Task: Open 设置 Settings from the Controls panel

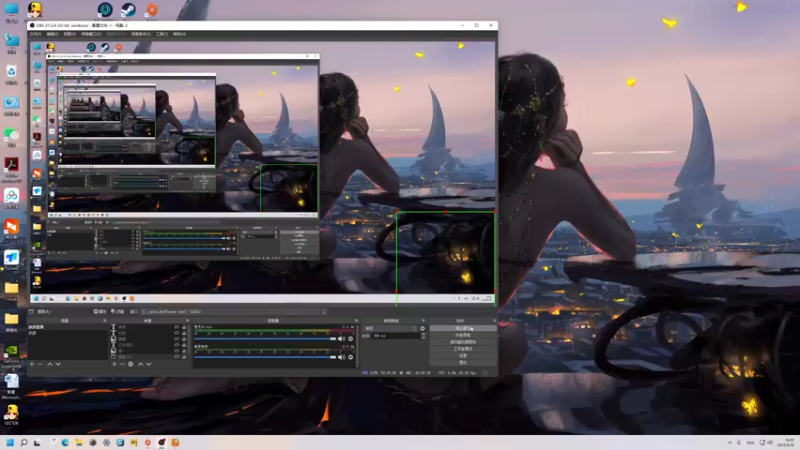Action: pyautogui.click(x=463, y=355)
